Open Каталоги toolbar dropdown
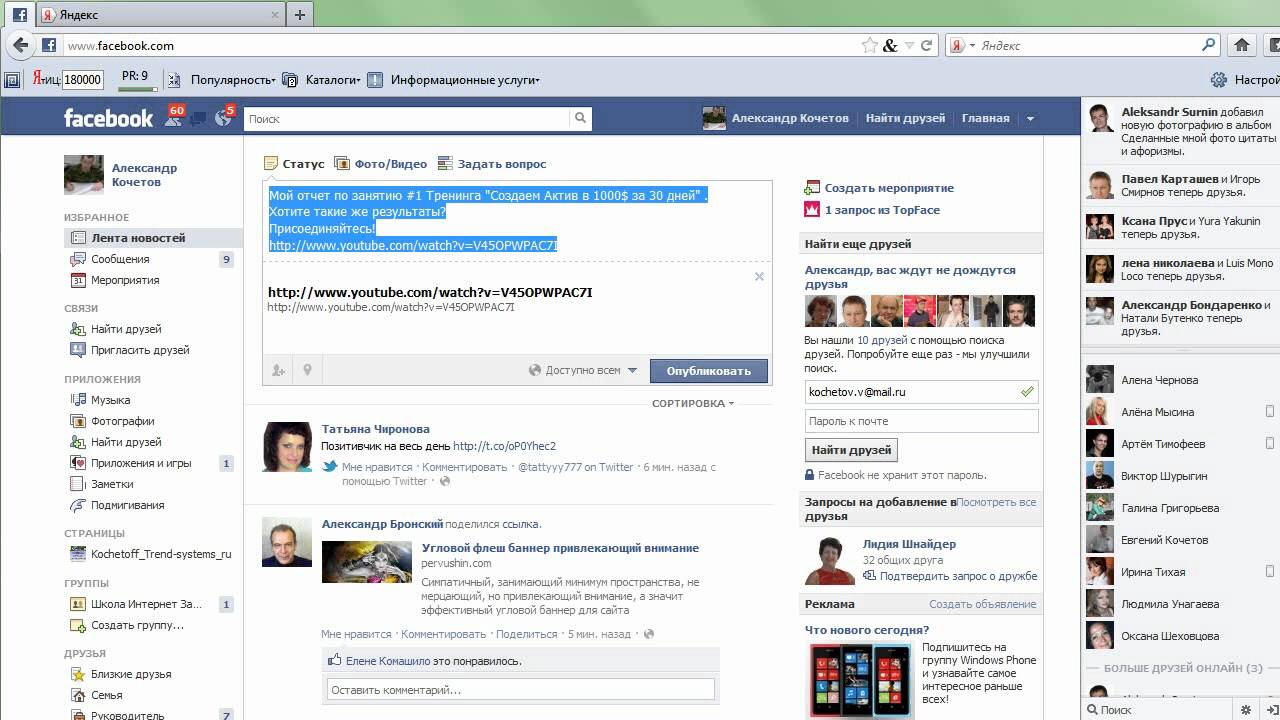1280x720 pixels. (321, 80)
